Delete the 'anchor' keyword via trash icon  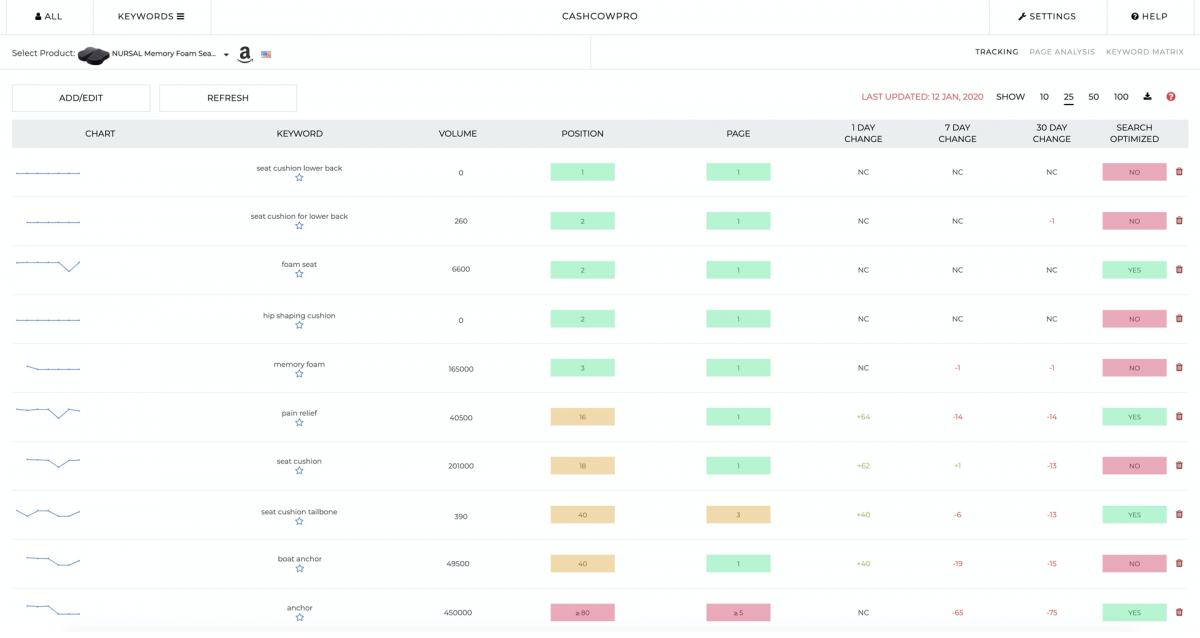tap(1179, 611)
